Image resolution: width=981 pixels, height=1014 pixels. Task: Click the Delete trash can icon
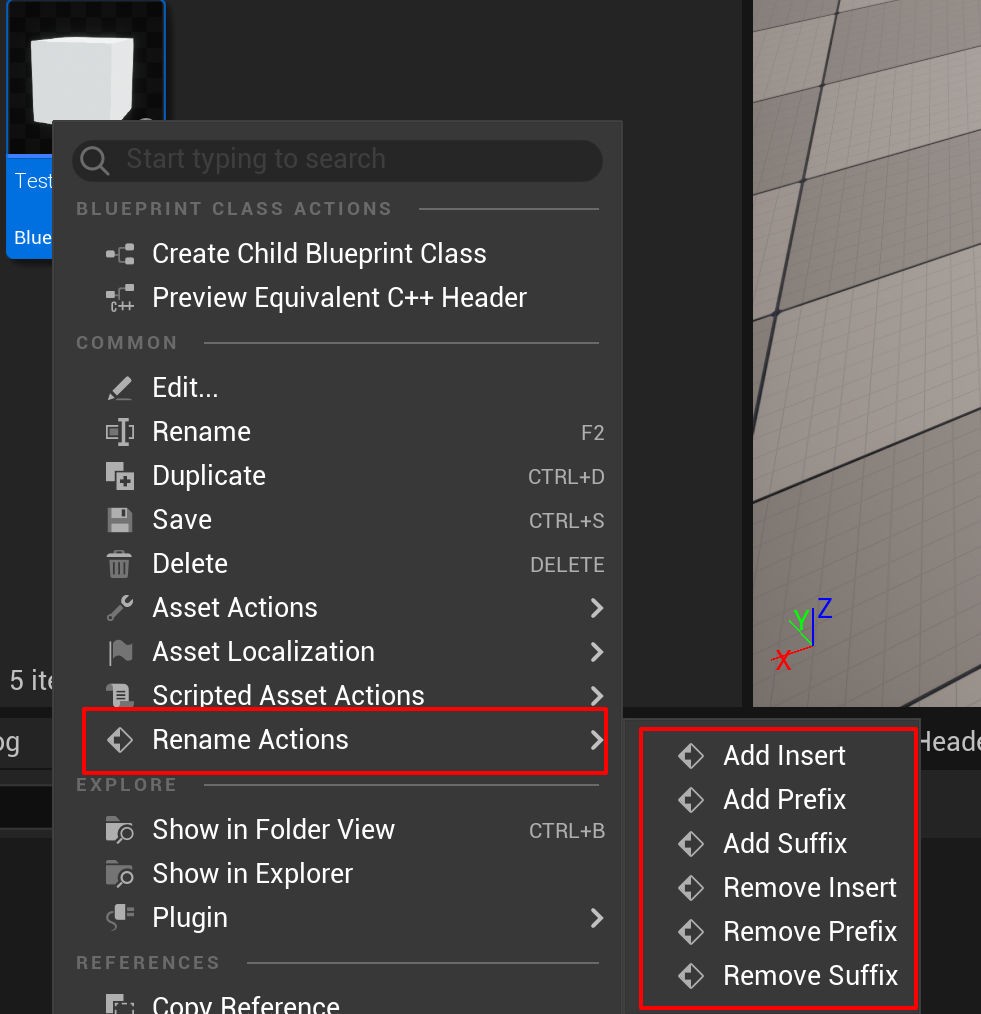click(x=119, y=564)
